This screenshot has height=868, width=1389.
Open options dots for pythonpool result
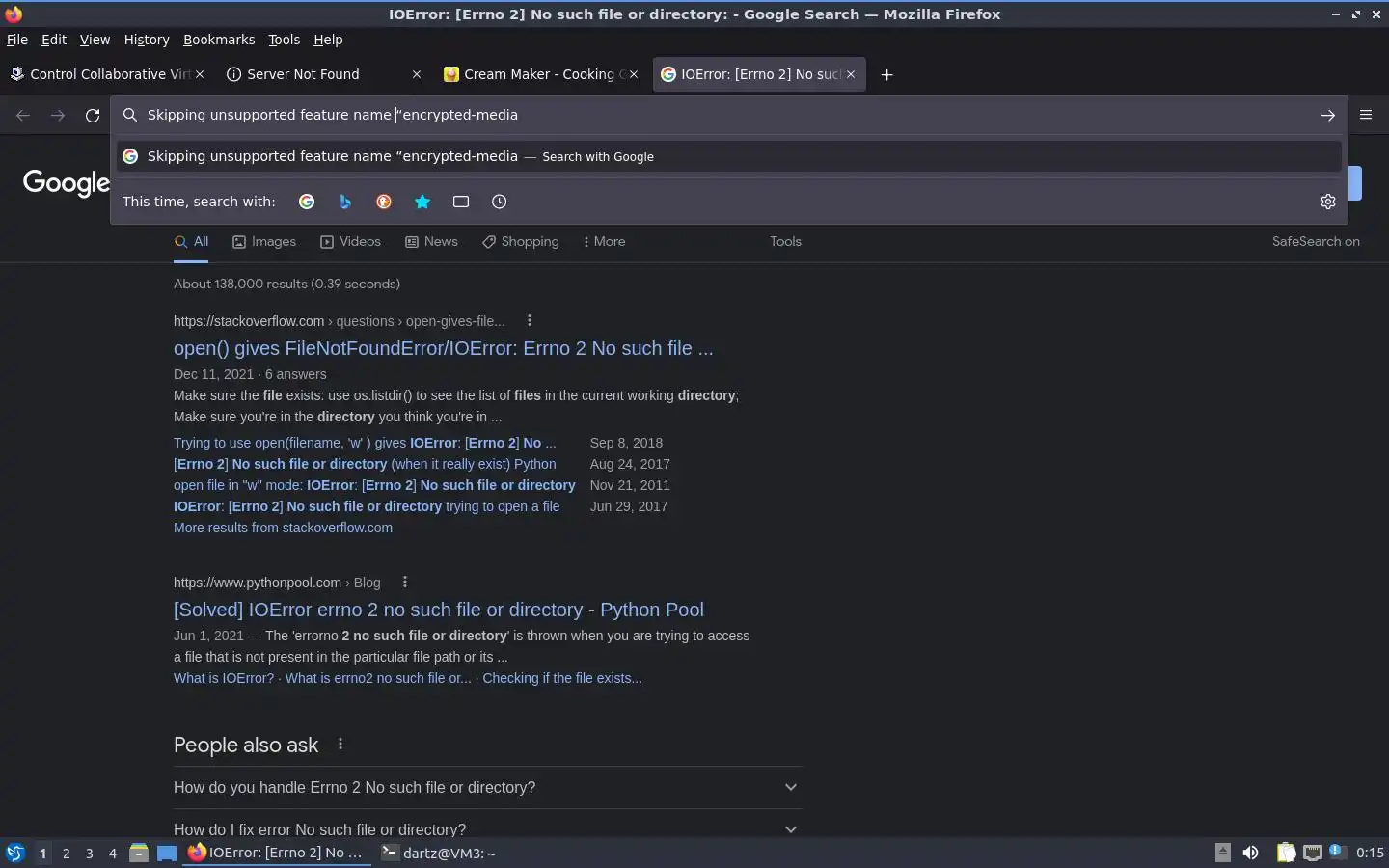pos(405,582)
